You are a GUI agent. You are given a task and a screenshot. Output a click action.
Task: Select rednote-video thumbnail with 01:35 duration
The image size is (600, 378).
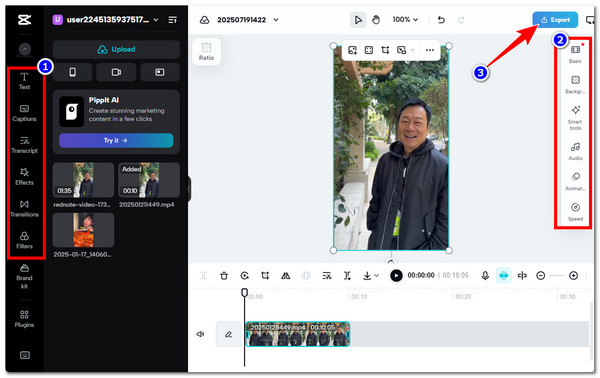83,180
